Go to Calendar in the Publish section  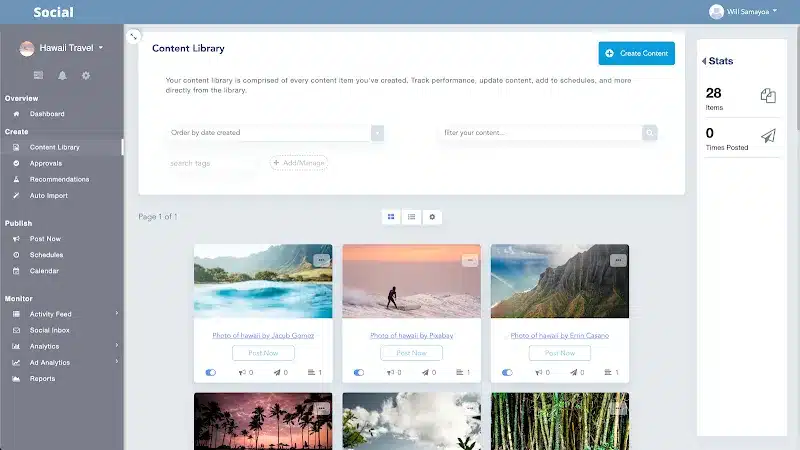point(44,271)
